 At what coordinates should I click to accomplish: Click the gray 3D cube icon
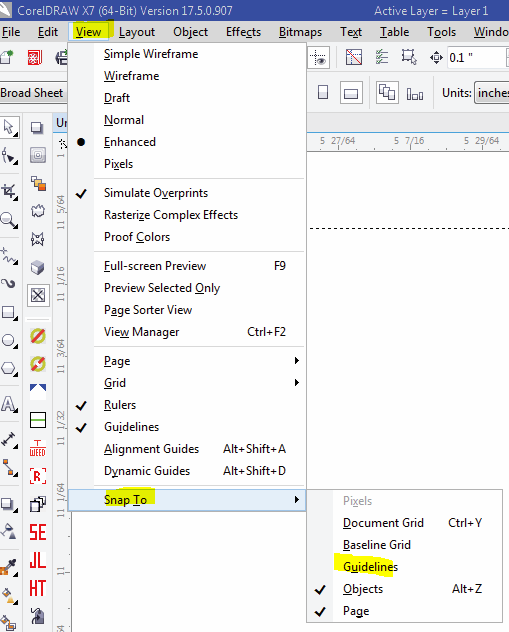37,267
